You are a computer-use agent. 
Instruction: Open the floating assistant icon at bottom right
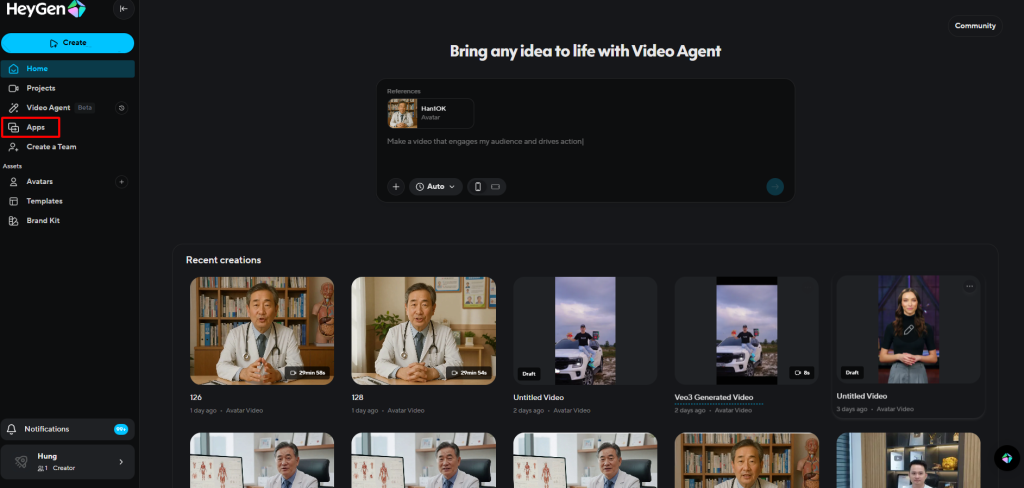(1007, 457)
